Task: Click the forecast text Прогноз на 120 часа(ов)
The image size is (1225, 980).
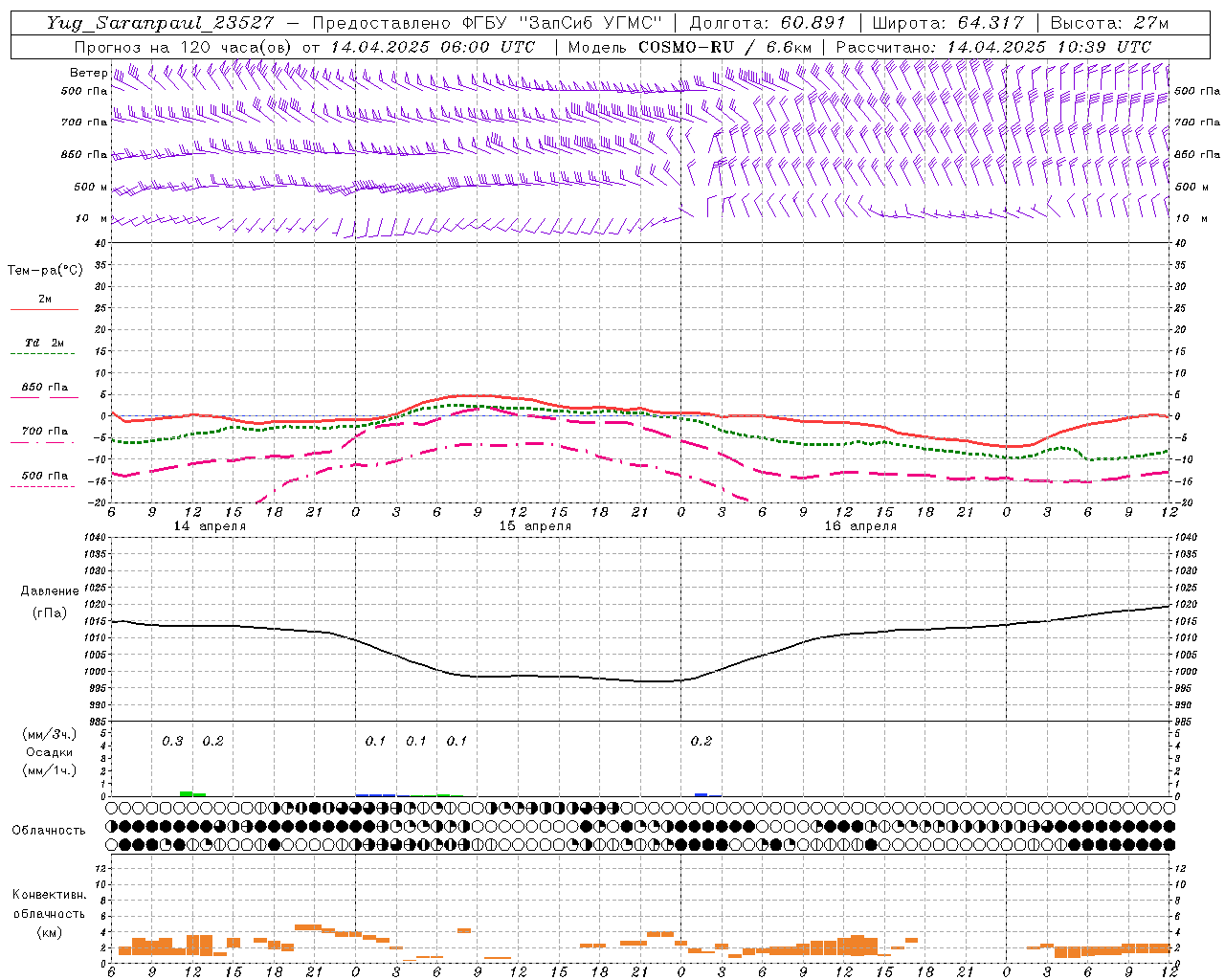Action: point(185,47)
